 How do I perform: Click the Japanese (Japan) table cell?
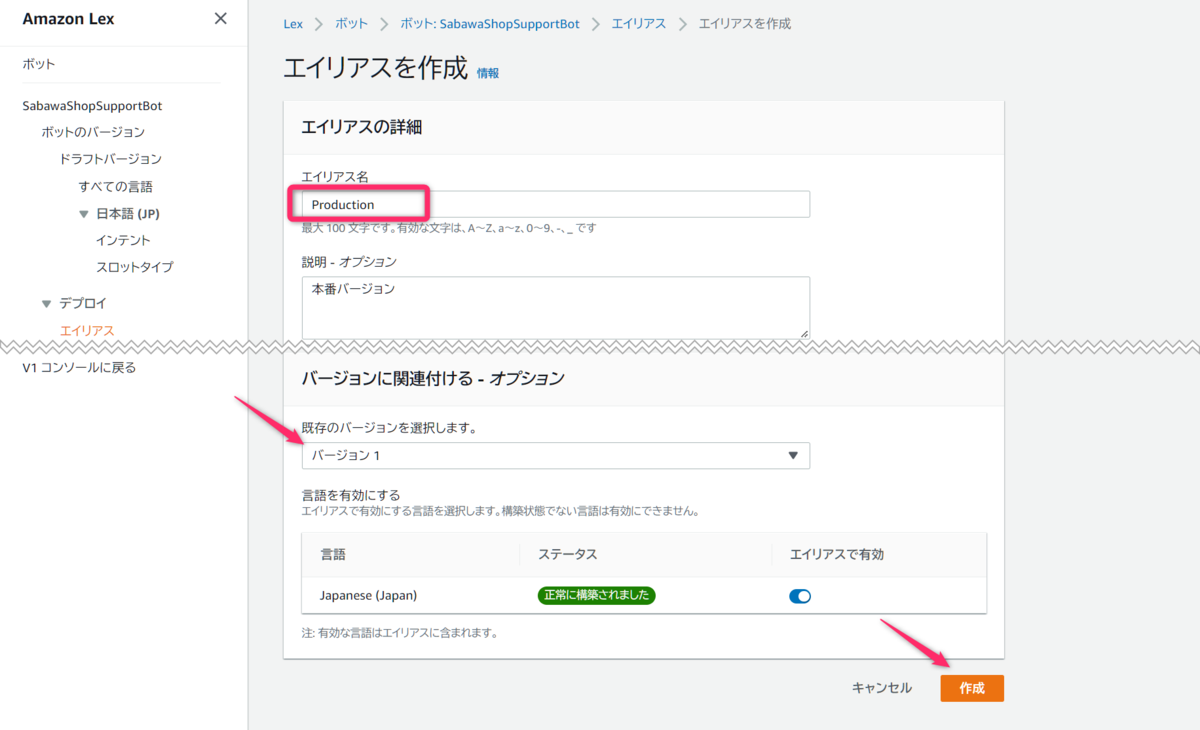point(369,595)
